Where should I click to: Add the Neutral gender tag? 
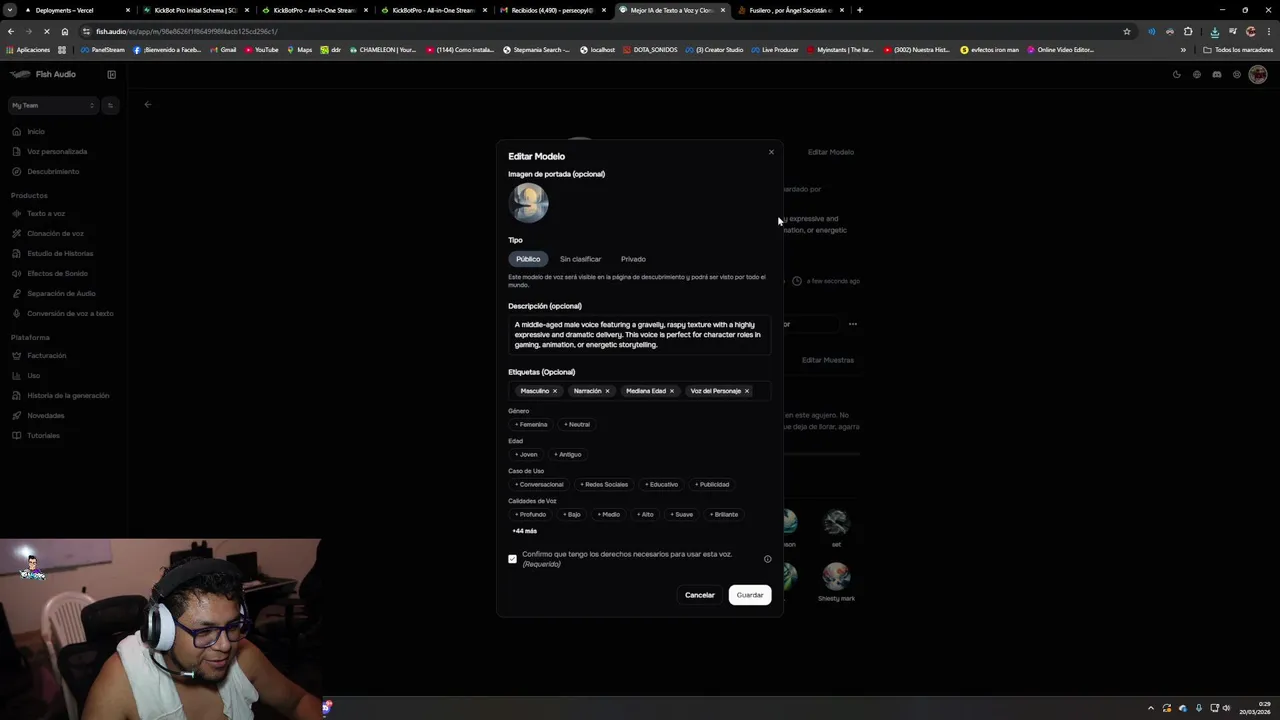(x=577, y=424)
